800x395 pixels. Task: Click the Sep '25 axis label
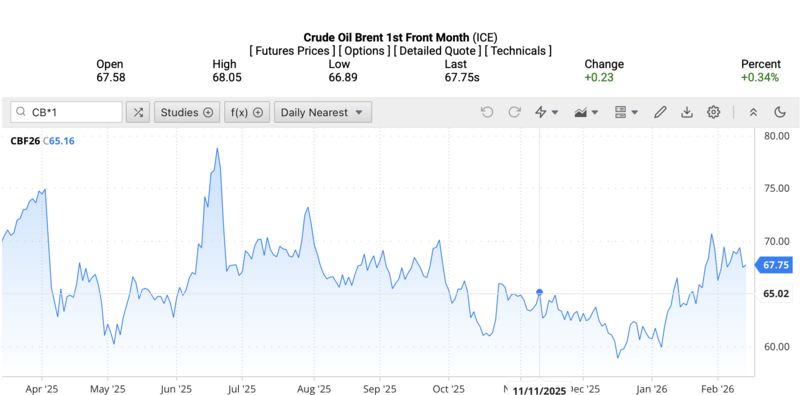click(380, 389)
